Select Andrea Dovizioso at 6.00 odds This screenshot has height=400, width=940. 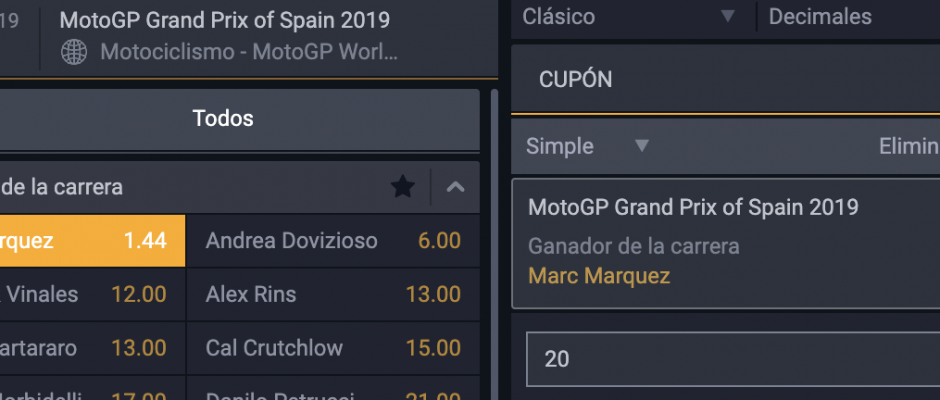click(333, 240)
